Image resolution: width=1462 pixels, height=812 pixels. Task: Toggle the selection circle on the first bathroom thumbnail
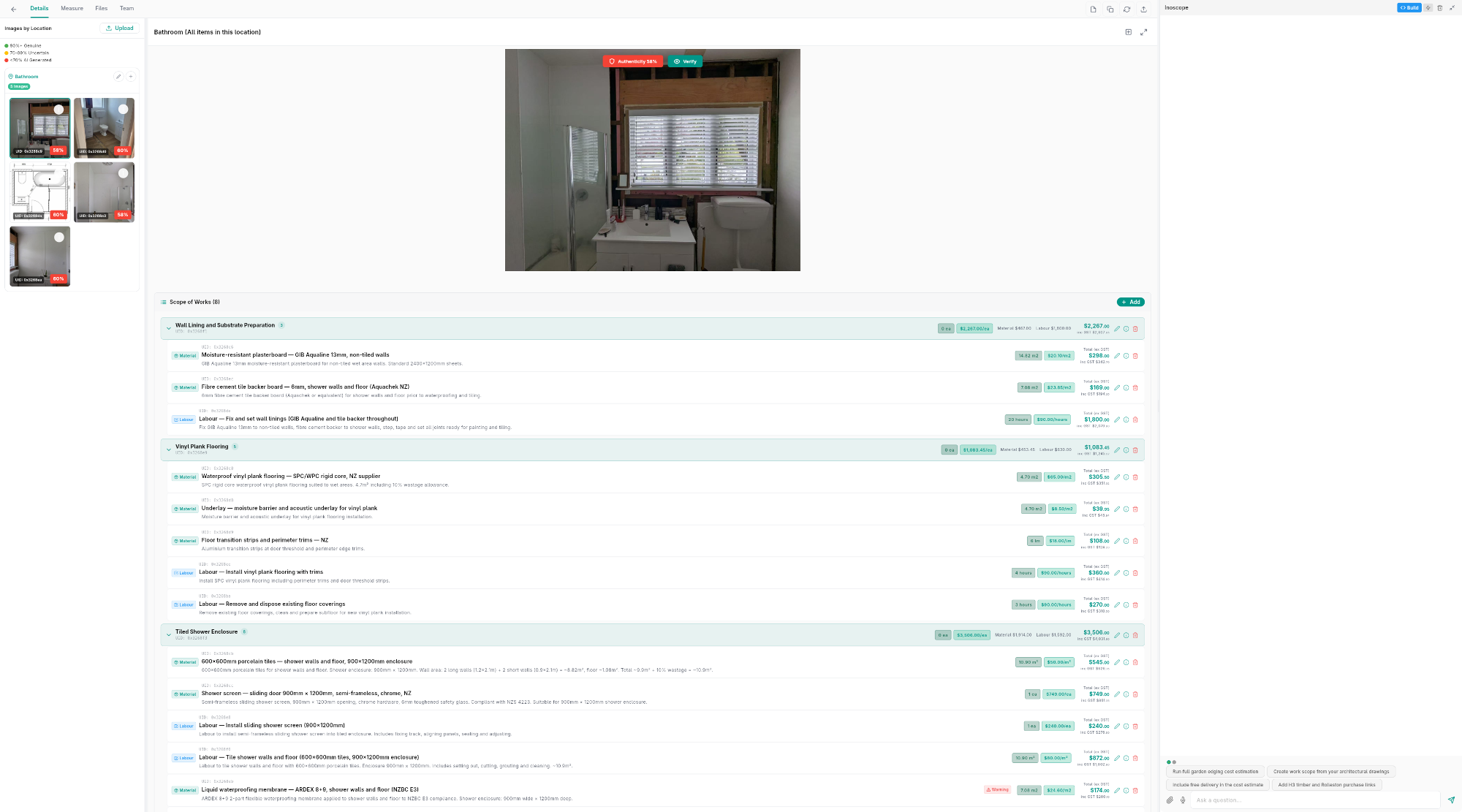tap(59, 108)
